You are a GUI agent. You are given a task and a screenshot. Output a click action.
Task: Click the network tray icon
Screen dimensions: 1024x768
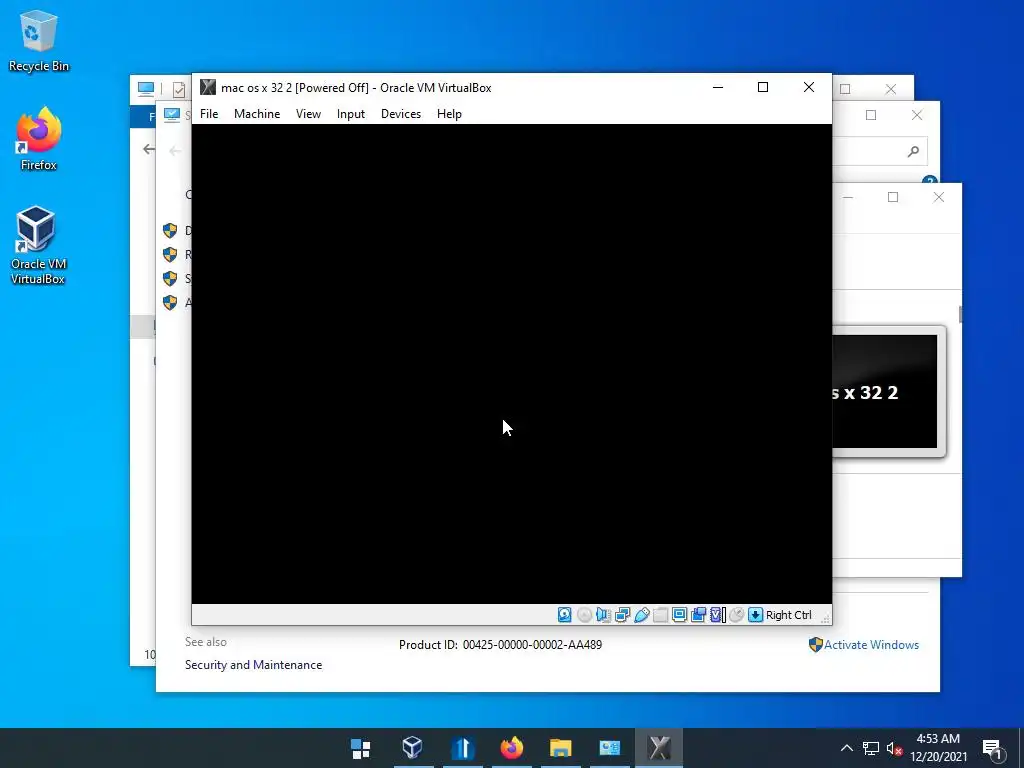[x=871, y=748]
